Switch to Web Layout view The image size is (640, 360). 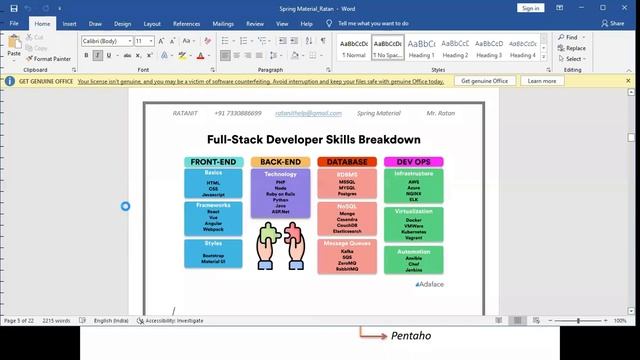pyautogui.click(x=536, y=321)
